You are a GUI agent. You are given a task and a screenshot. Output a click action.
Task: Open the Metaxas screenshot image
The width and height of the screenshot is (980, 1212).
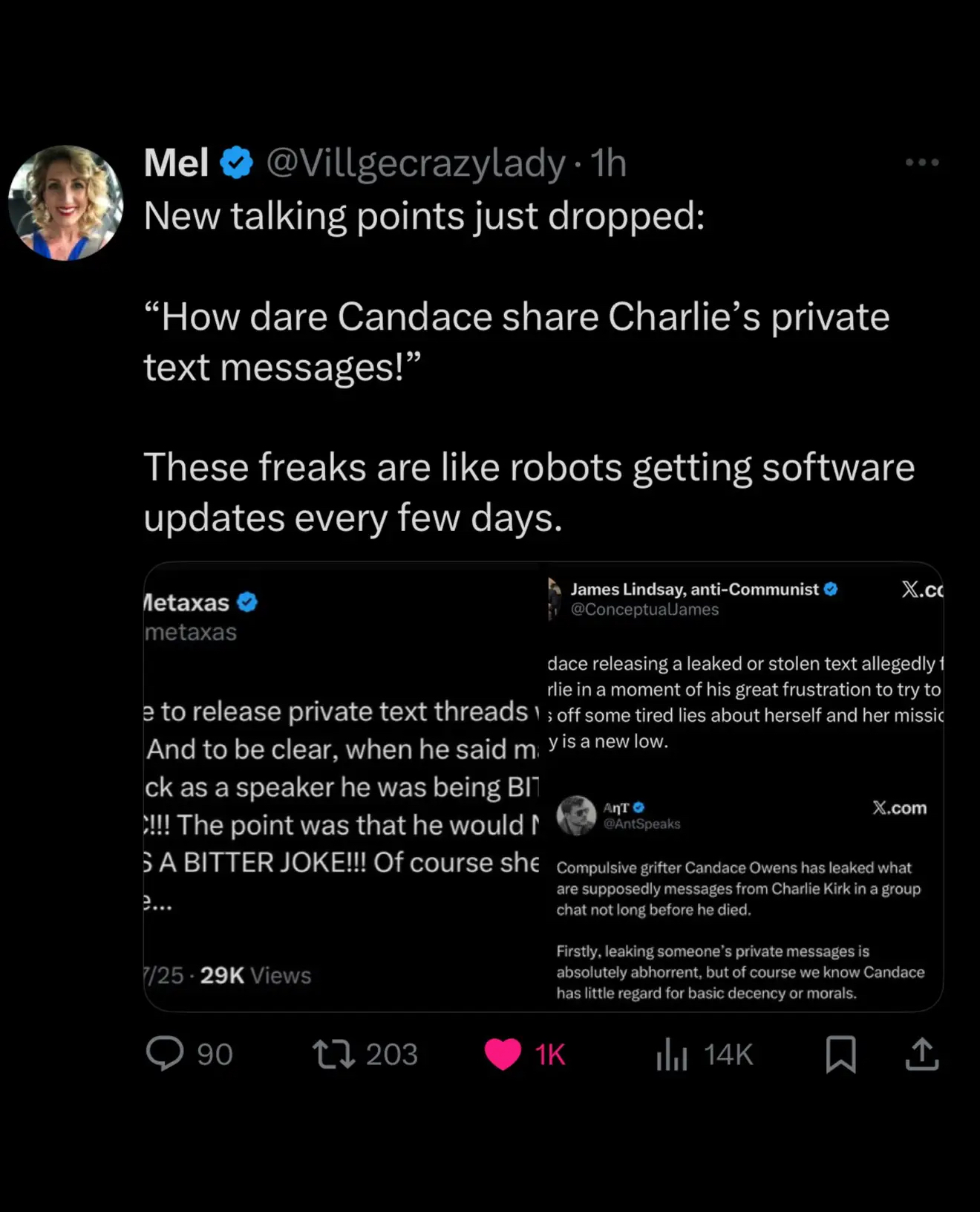point(342,787)
